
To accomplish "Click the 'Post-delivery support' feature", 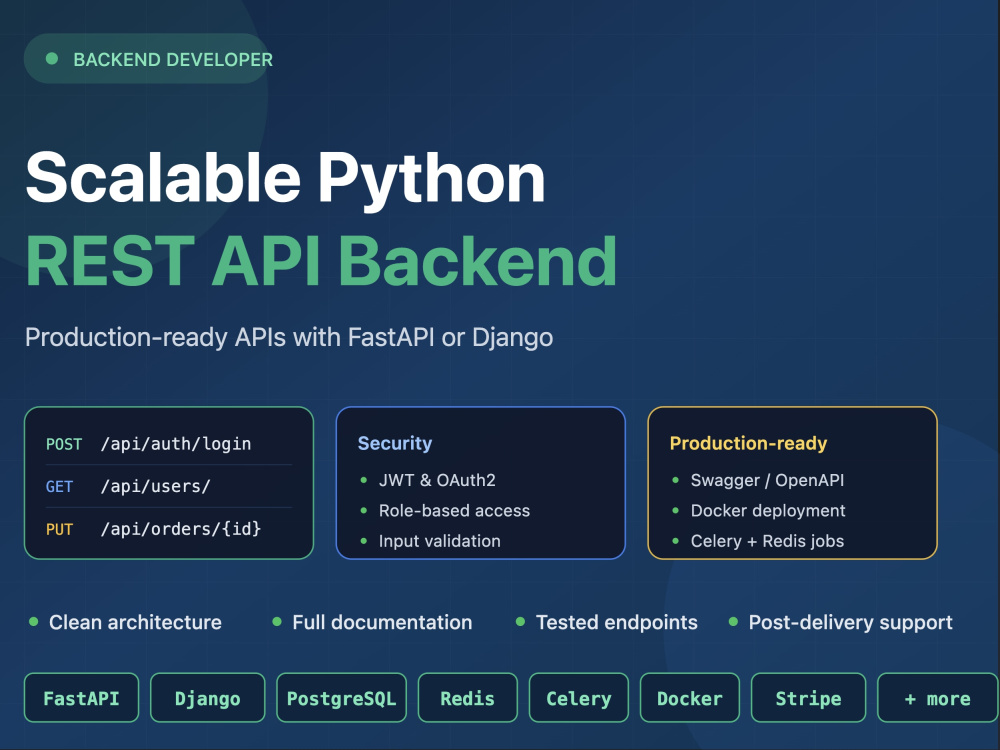I will click(x=841, y=622).
